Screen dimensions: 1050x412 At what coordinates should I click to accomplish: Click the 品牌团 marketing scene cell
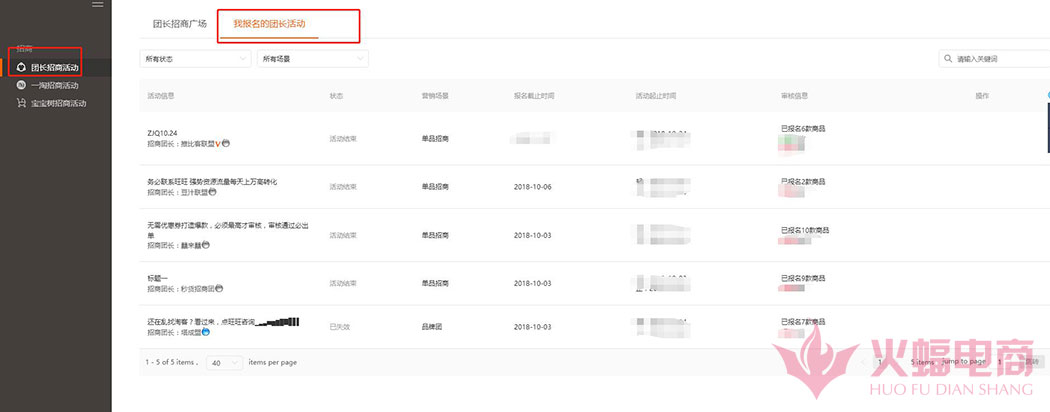[x=432, y=327]
